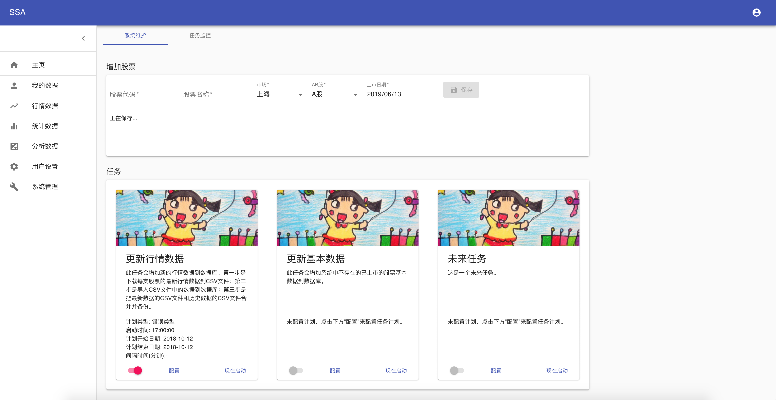Switch to the second tab
This screenshot has width=776, height=400.
point(200,36)
